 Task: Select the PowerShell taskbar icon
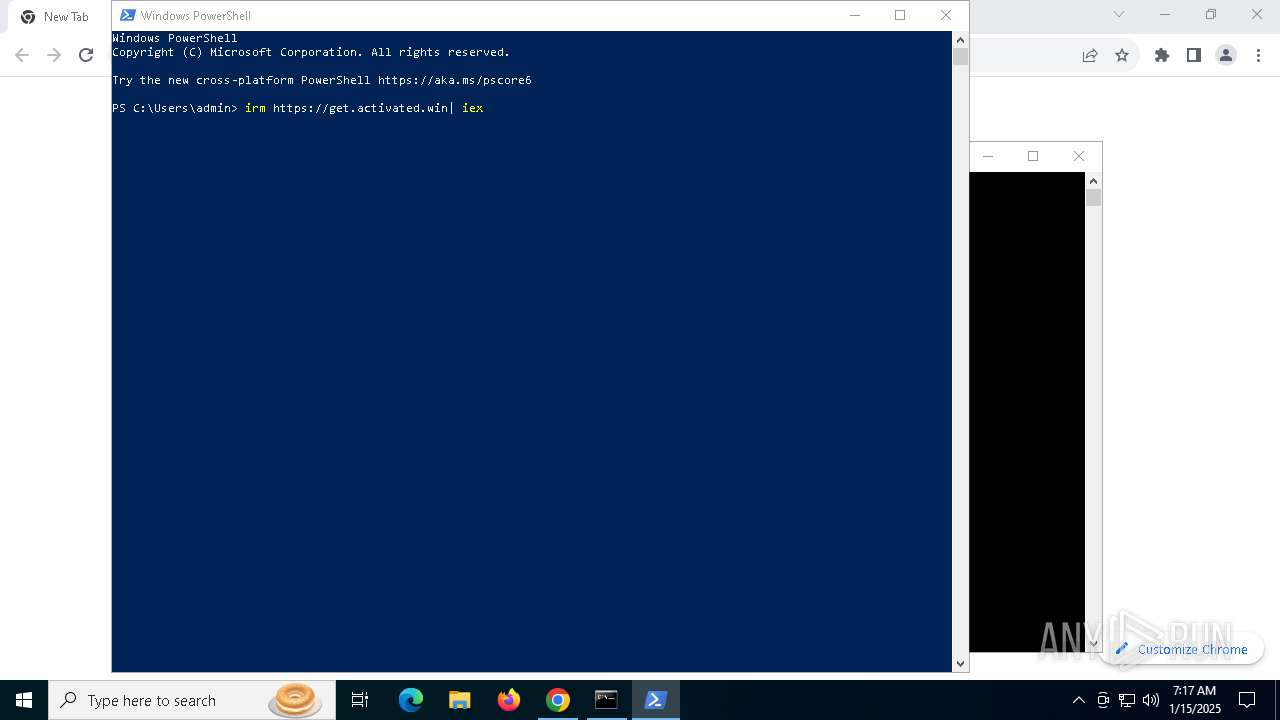(656, 700)
